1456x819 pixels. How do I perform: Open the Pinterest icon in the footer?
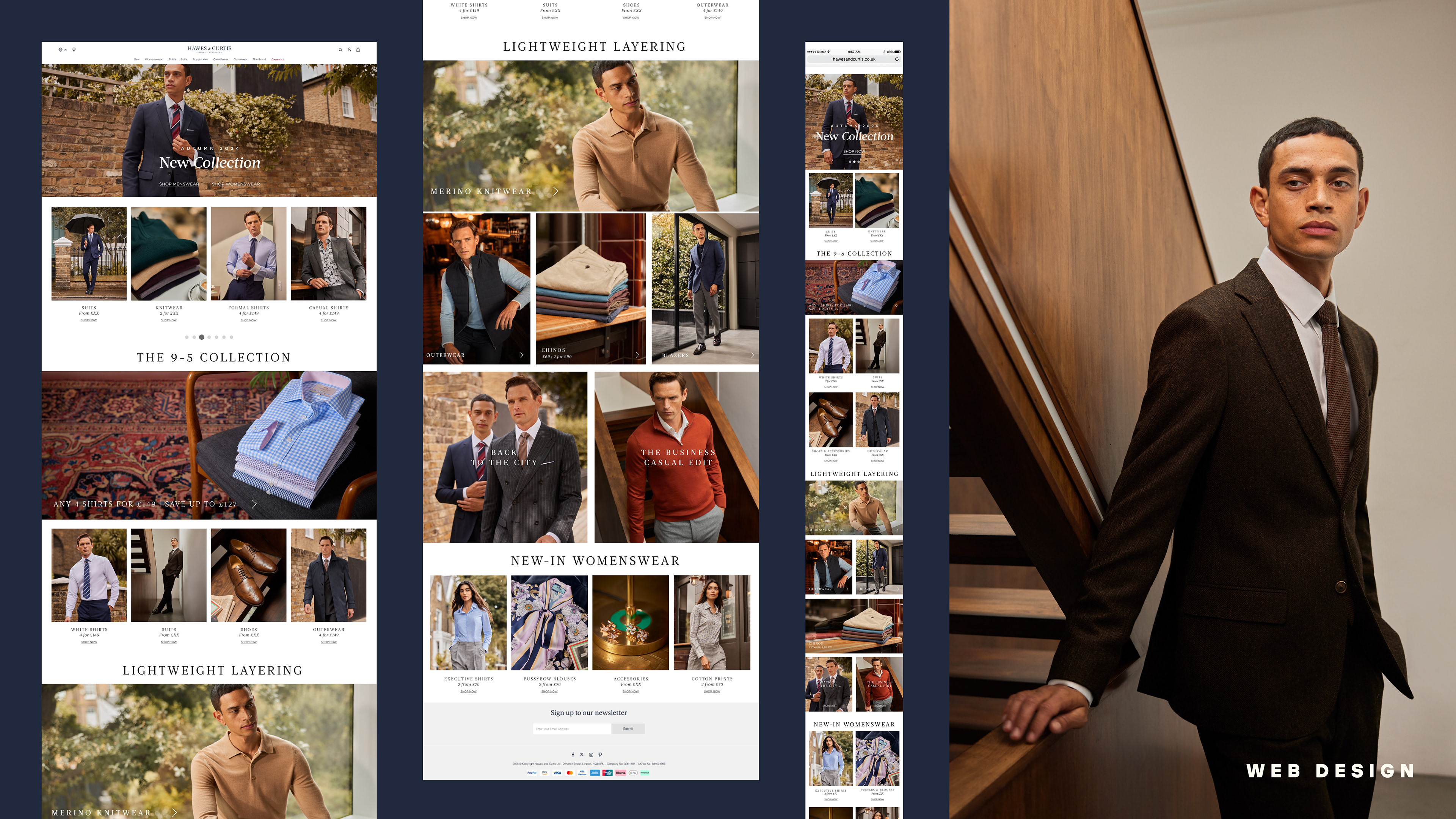(x=600, y=755)
